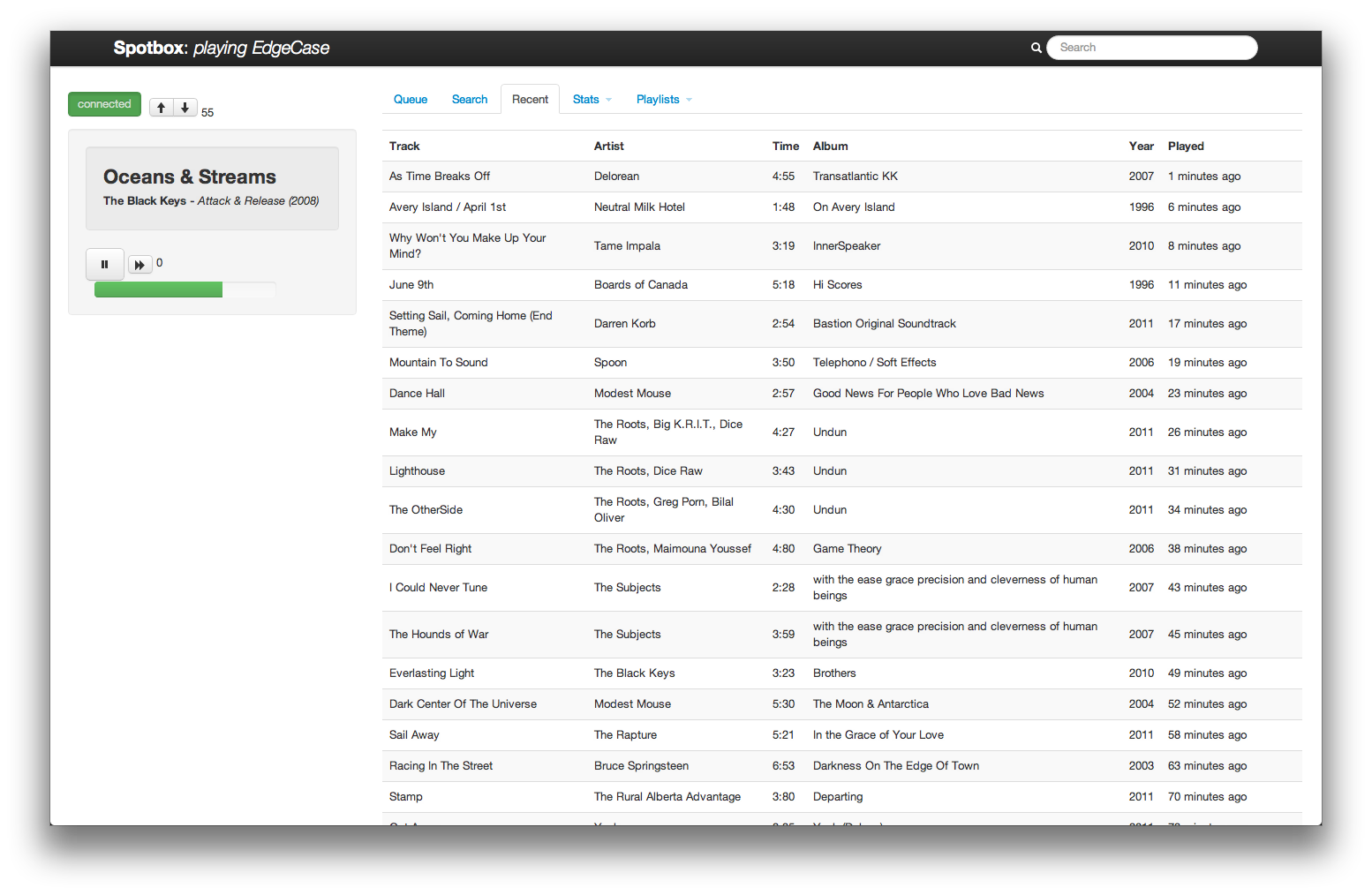Click album In the Grace of Your Love
This screenshot has width=1372, height=895.
tap(878, 735)
